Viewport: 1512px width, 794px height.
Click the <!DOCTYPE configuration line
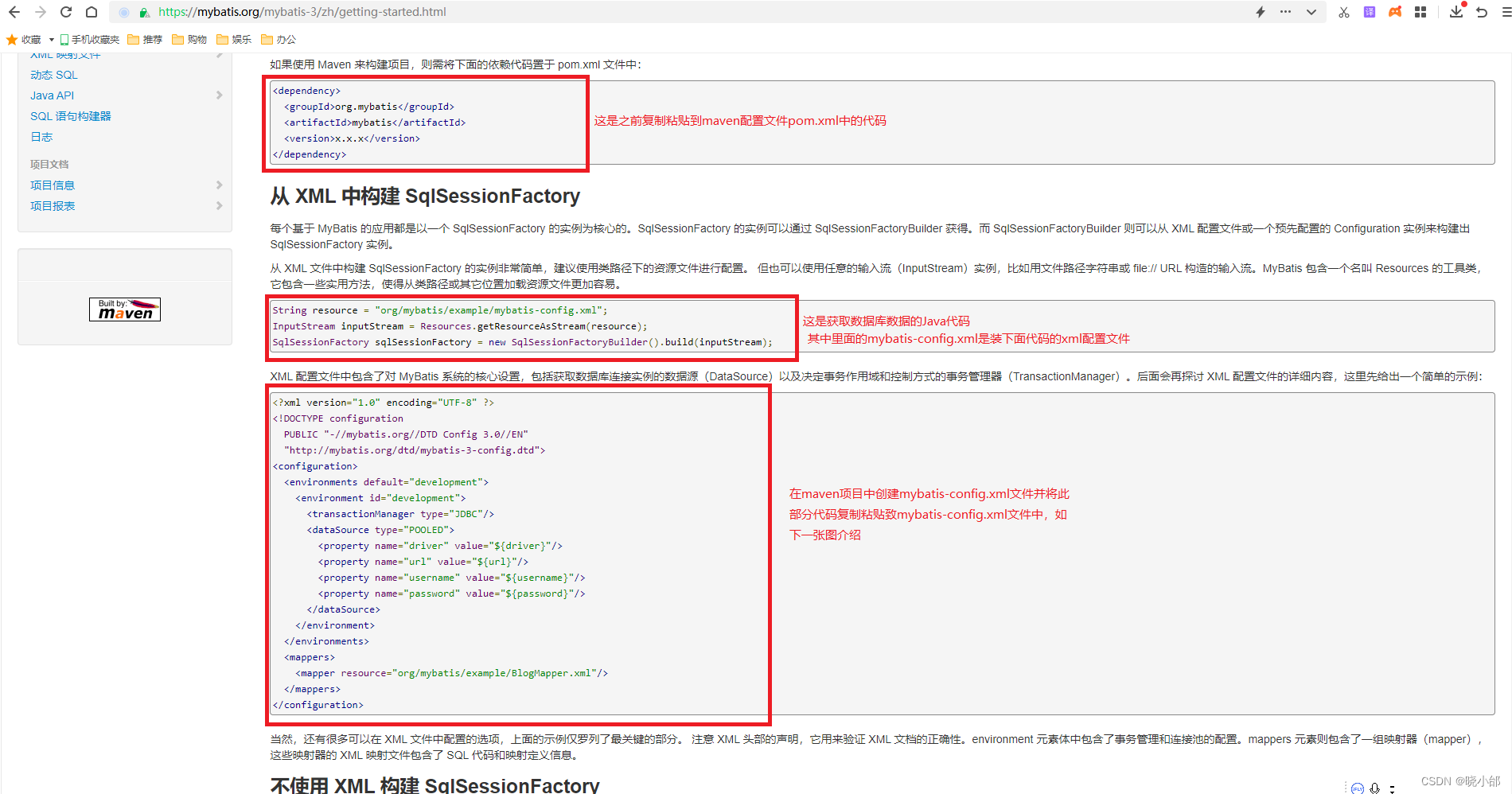(338, 418)
